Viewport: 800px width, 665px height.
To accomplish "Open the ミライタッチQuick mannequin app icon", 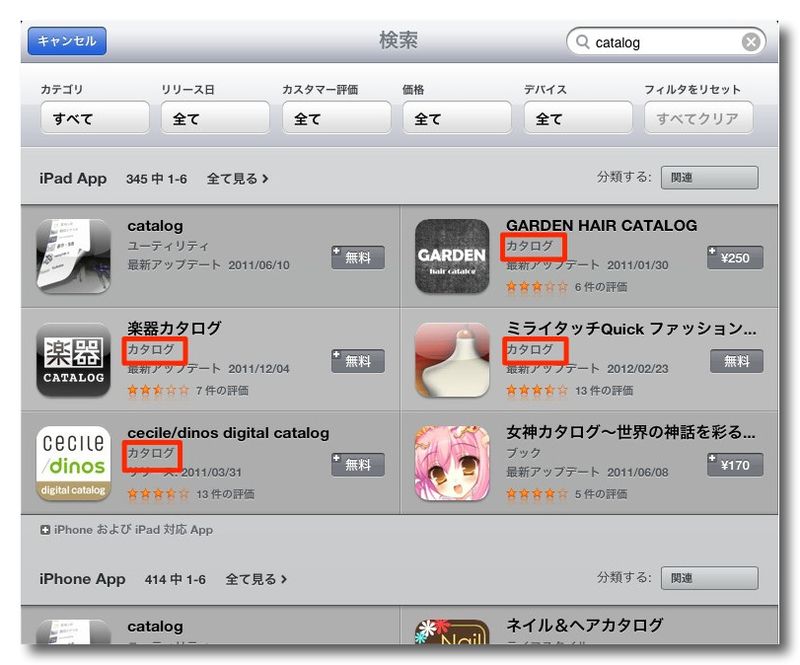I will click(452, 360).
